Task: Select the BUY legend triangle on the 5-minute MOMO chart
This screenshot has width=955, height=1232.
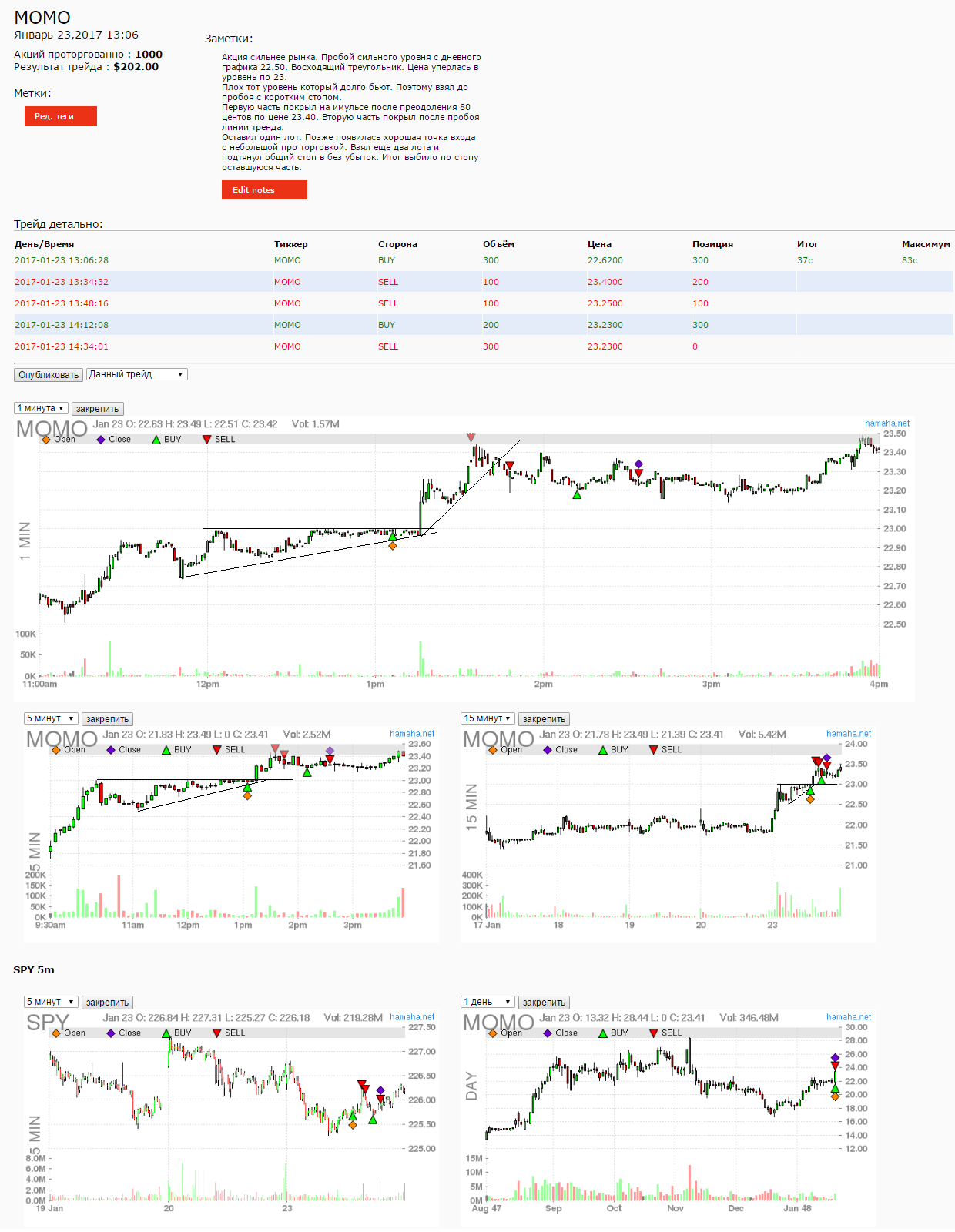Action: coord(166,750)
